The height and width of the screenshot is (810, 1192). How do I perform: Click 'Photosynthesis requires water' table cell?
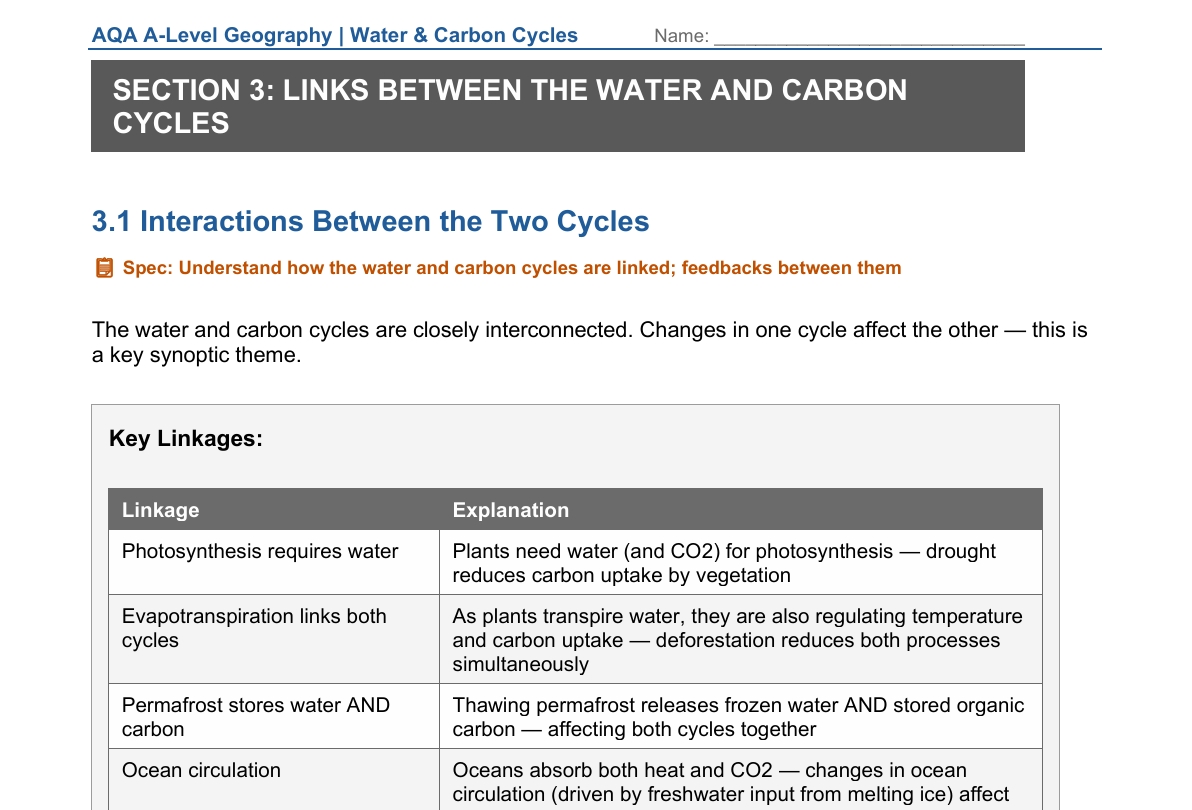click(274, 562)
